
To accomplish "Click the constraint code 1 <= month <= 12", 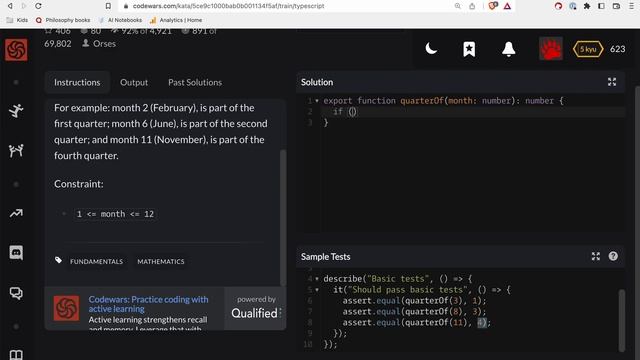I will (116, 214).
